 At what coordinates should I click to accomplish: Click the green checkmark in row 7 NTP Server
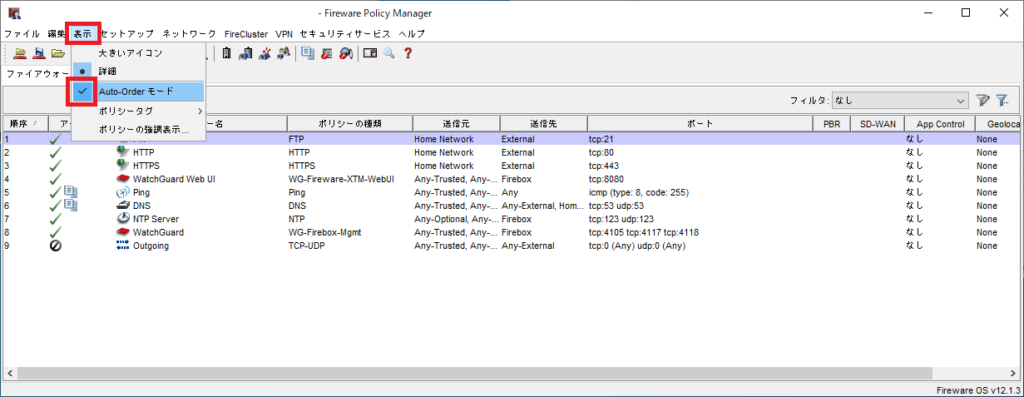pos(56,219)
